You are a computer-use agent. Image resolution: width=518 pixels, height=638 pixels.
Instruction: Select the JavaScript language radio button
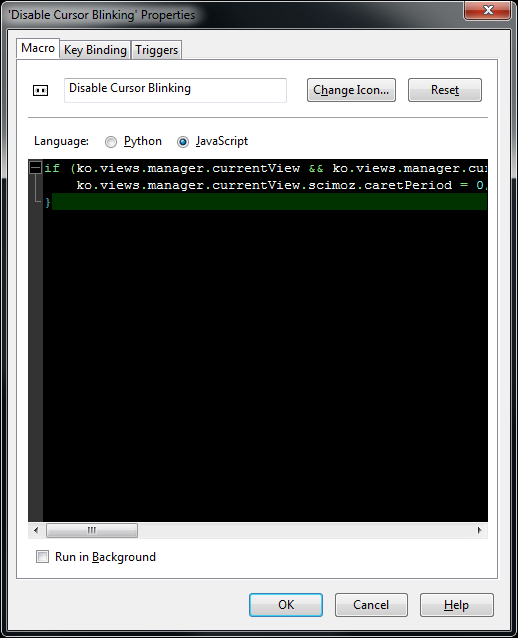pyautogui.click(x=183, y=142)
